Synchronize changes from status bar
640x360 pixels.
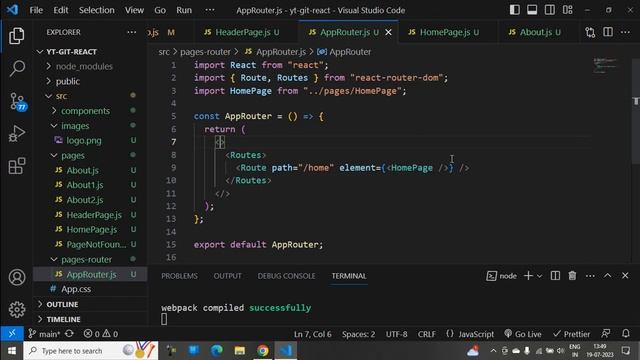[69, 333]
